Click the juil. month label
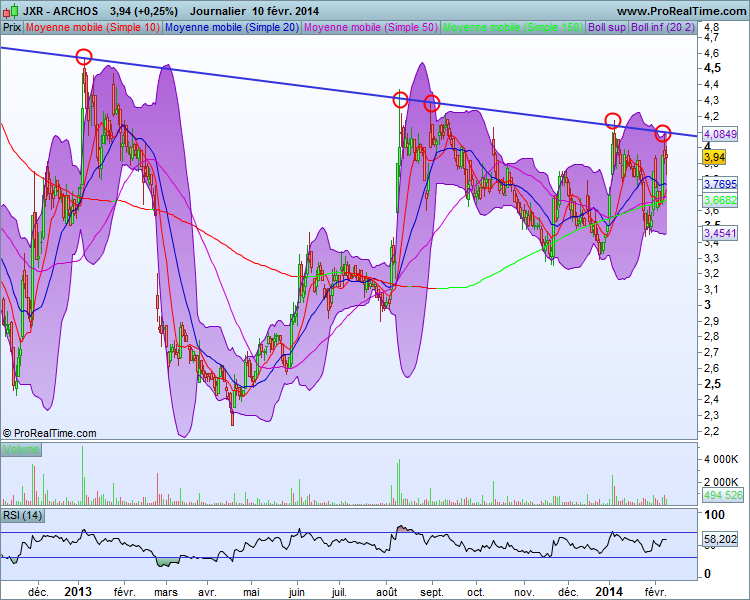 (339, 592)
